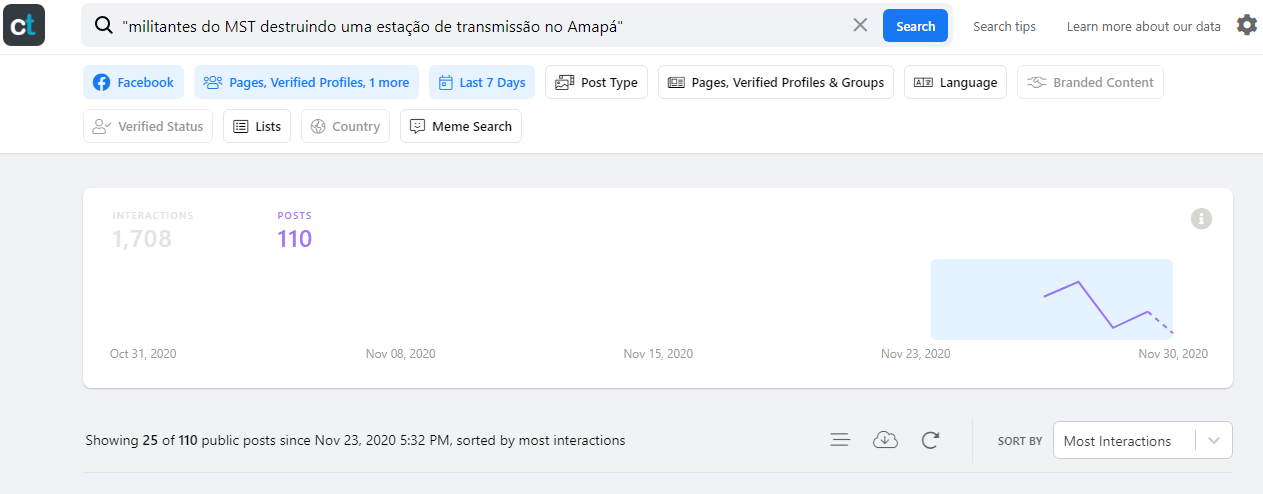Click the magnifying glass search icon
Image resolution: width=1263 pixels, height=494 pixels.
[103, 26]
